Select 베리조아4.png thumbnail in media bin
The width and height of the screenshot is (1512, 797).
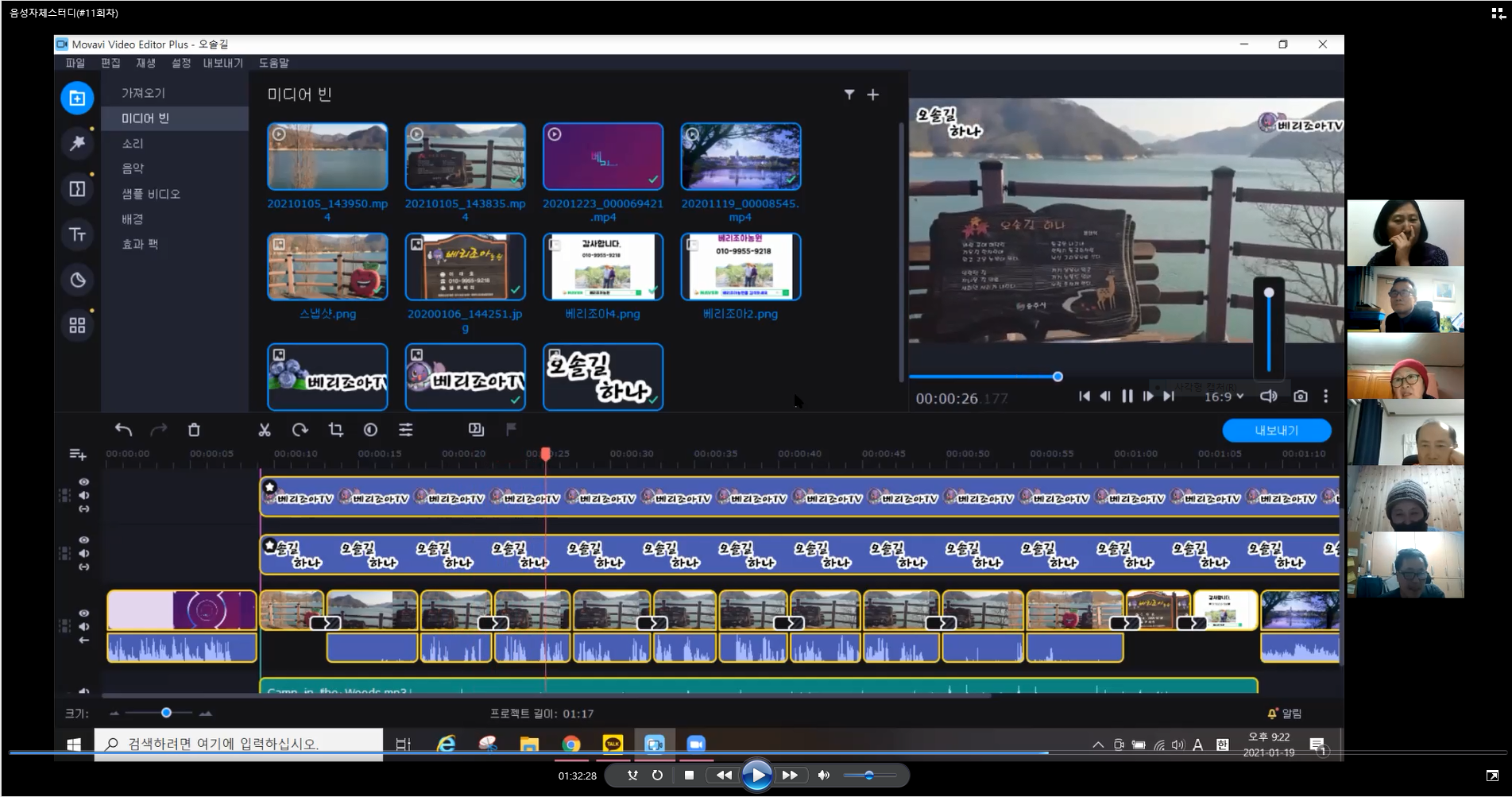click(x=603, y=267)
